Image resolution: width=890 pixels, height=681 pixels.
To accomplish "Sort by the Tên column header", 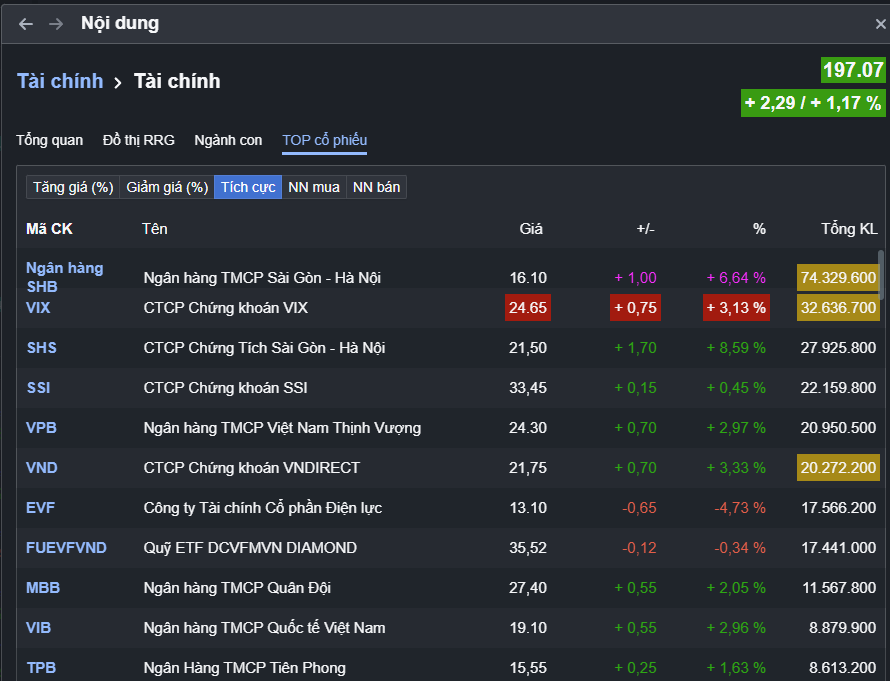I will [x=154, y=229].
